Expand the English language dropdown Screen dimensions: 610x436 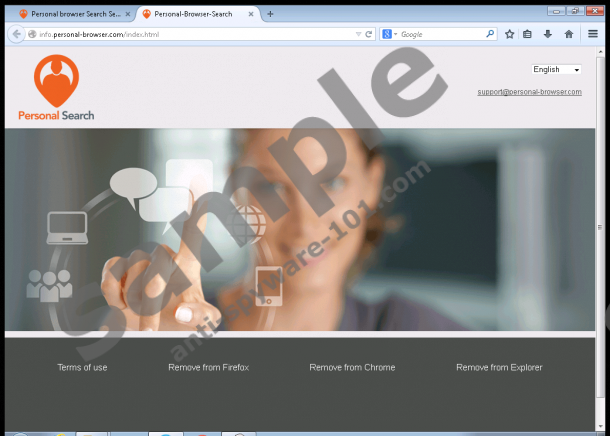[556, 70]
